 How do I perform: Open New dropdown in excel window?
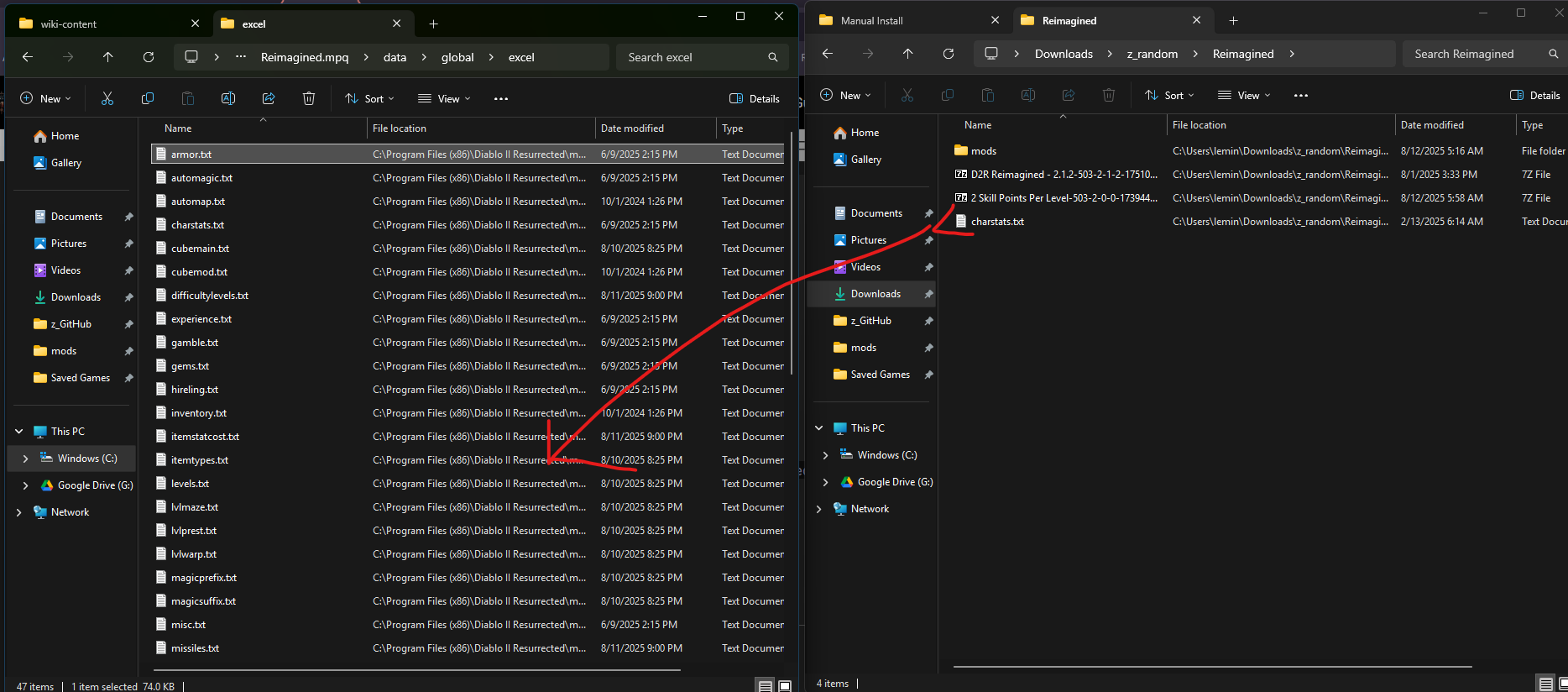45,98
